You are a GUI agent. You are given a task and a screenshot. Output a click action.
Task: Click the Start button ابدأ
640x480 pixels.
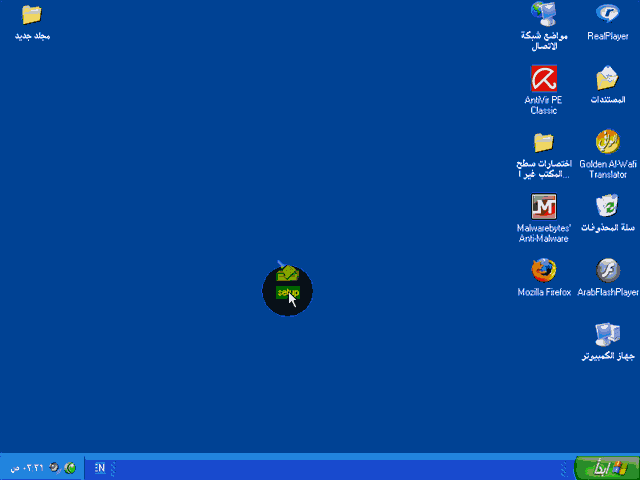(x=607, y=468)
